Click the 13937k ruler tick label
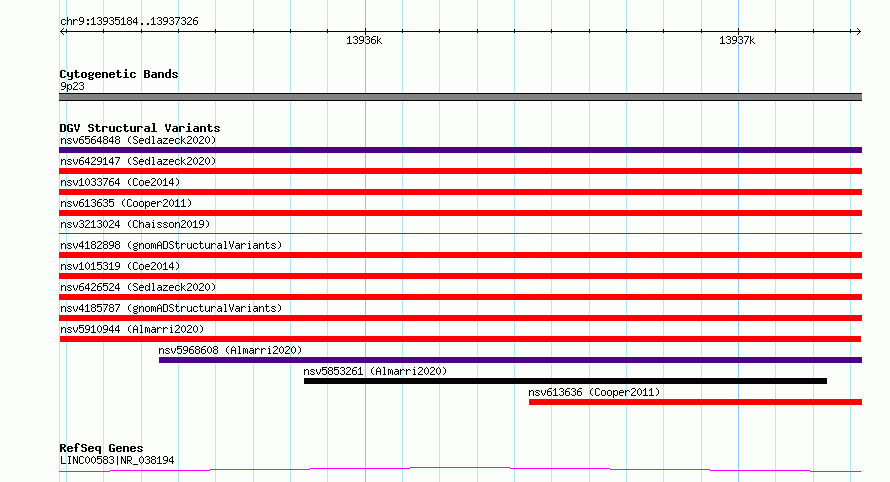 coord(737,40)
